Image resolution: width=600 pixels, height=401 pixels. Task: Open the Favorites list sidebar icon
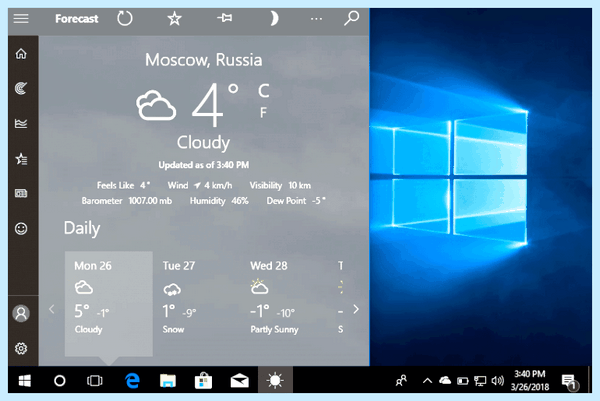[x=21, y=158]
